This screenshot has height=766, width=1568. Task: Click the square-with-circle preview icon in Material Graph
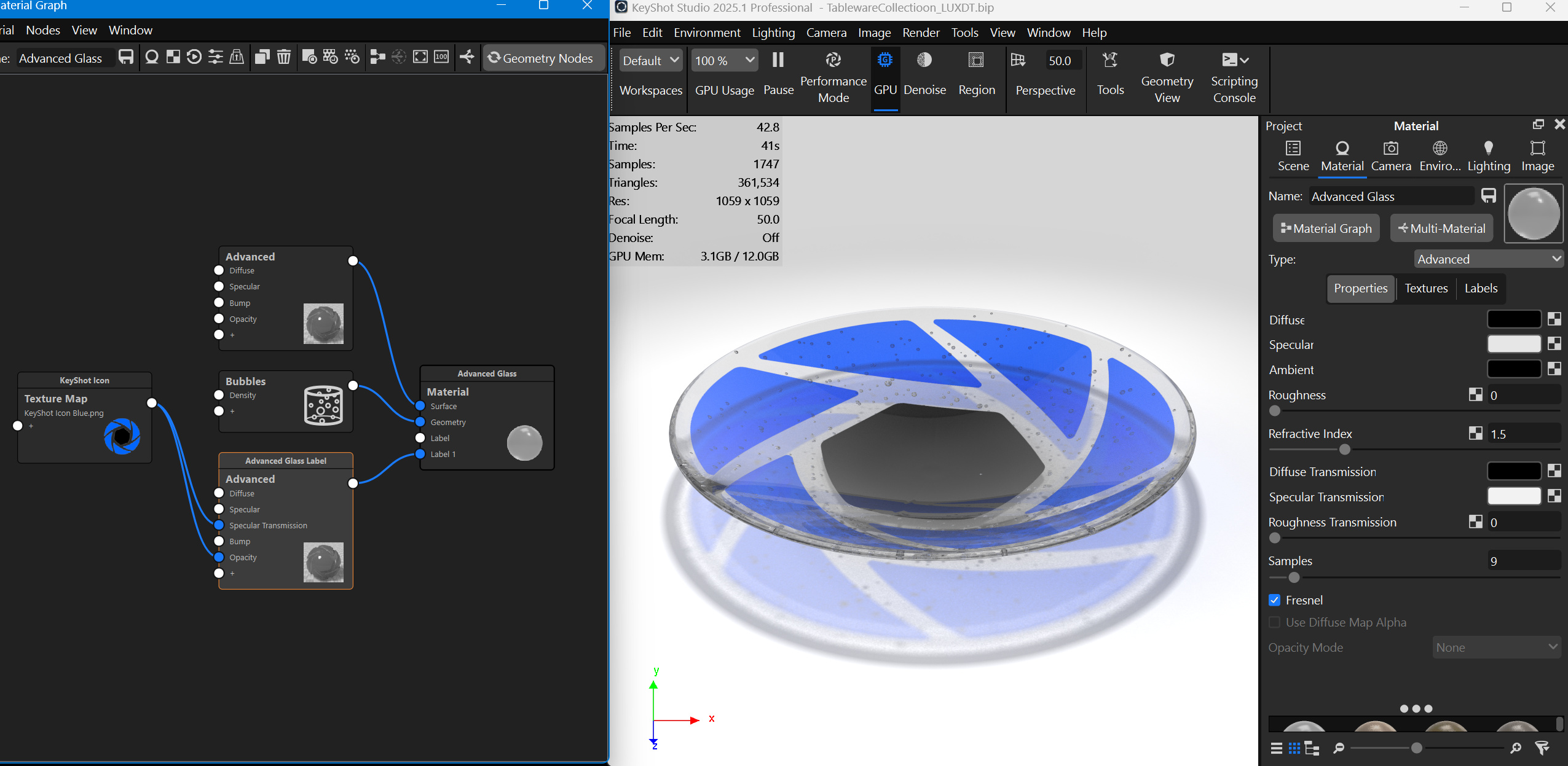(x=309, y=58)
